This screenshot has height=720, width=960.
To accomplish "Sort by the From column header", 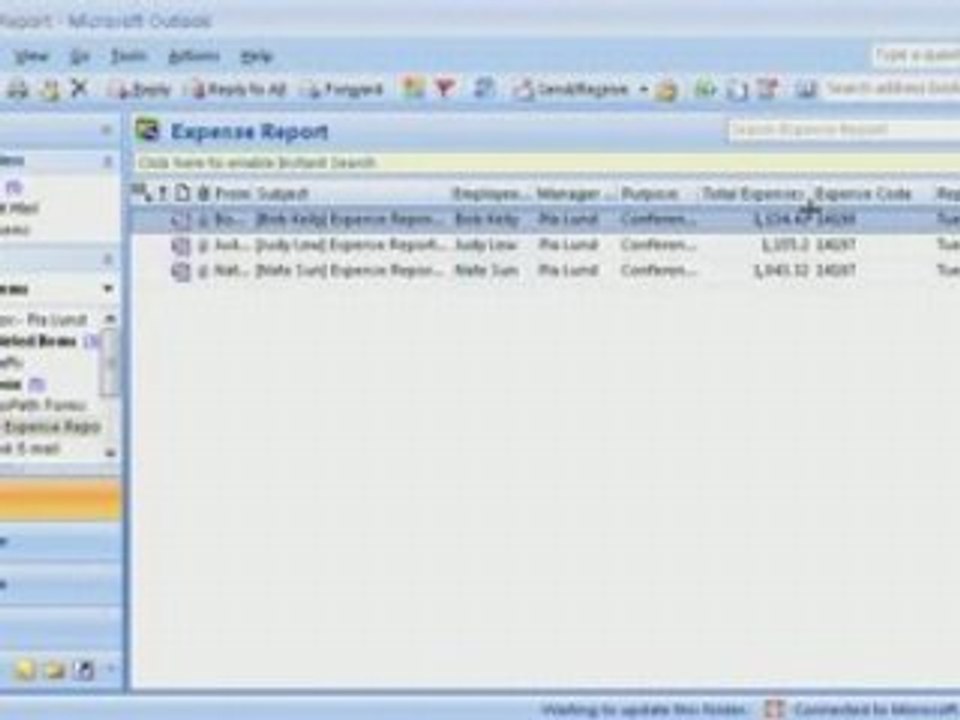I will point(233,194).
